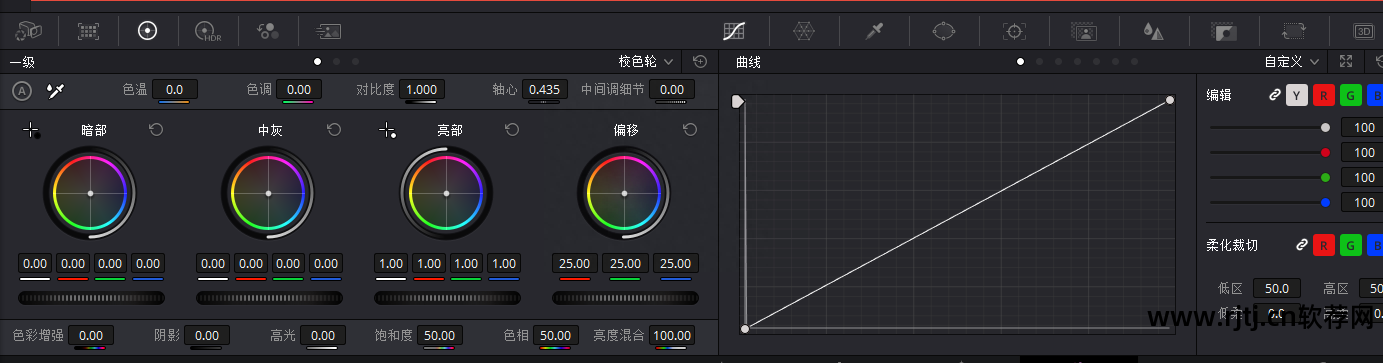Screen dimensions: 1383x363
Task: Open the Curves palette icon
Action: pyautogui.click(x=734, y=31)
